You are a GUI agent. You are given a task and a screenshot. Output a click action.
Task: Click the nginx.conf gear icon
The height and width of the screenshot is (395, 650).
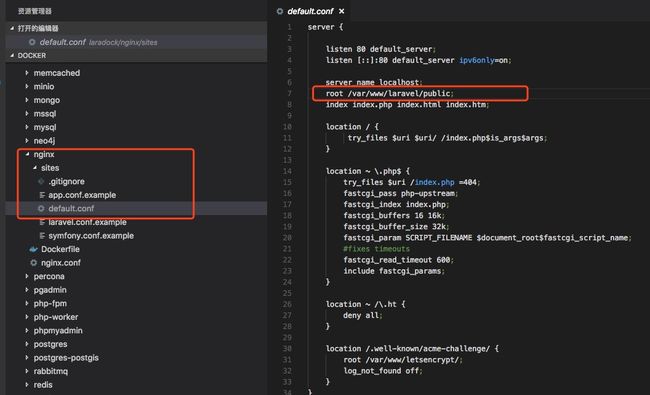[34, 262]
